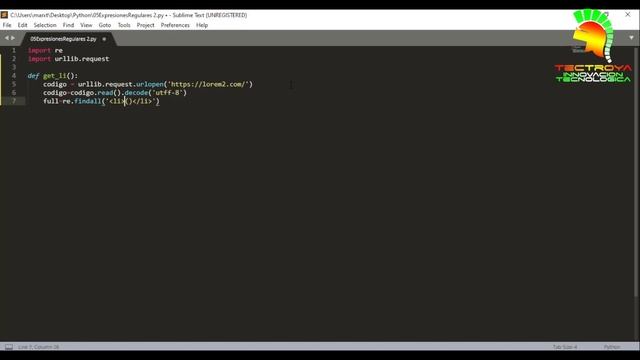Click the 'urlopen' method call

click(x=150, y=84)
